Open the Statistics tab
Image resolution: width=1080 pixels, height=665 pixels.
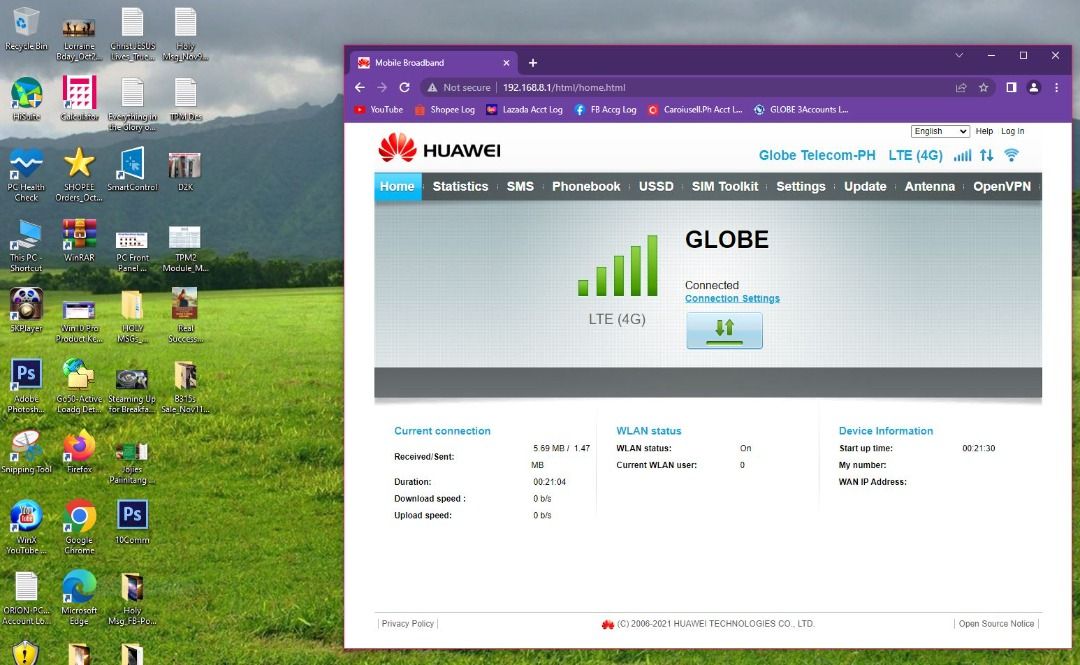460,186
